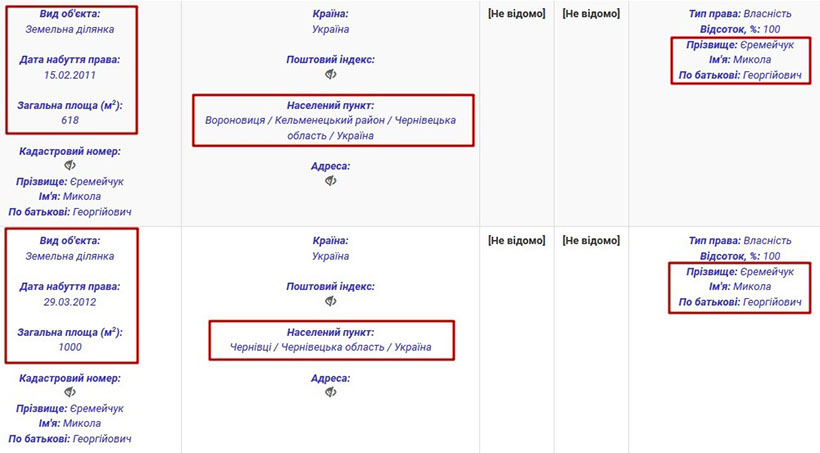The height and width of the screenshot is (453, 820).
Task: Click hidden-eye icon under first Поштовий індекс
Action: coord(330,74)
